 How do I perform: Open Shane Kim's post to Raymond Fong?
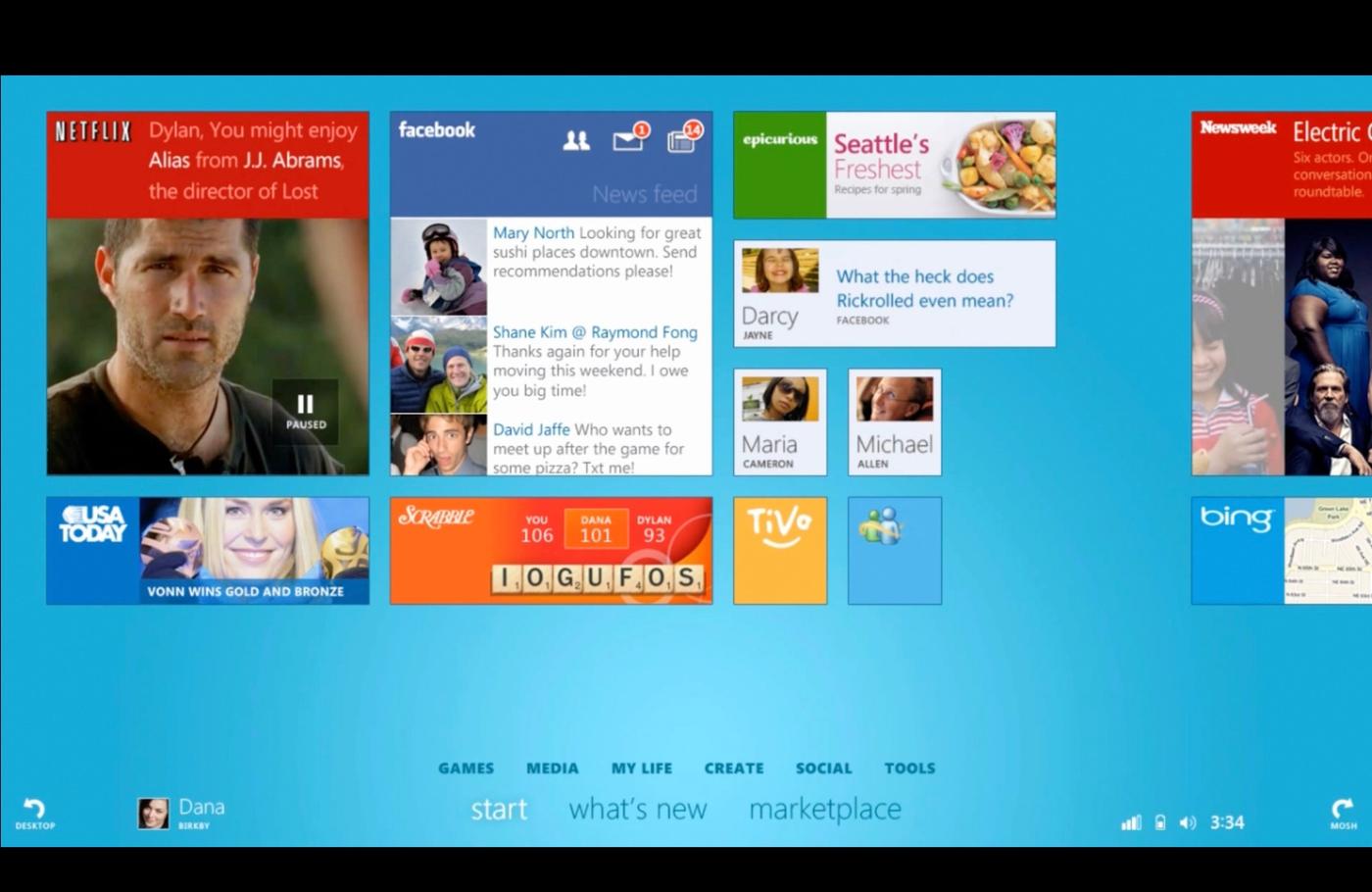click(x=596, y=361)
